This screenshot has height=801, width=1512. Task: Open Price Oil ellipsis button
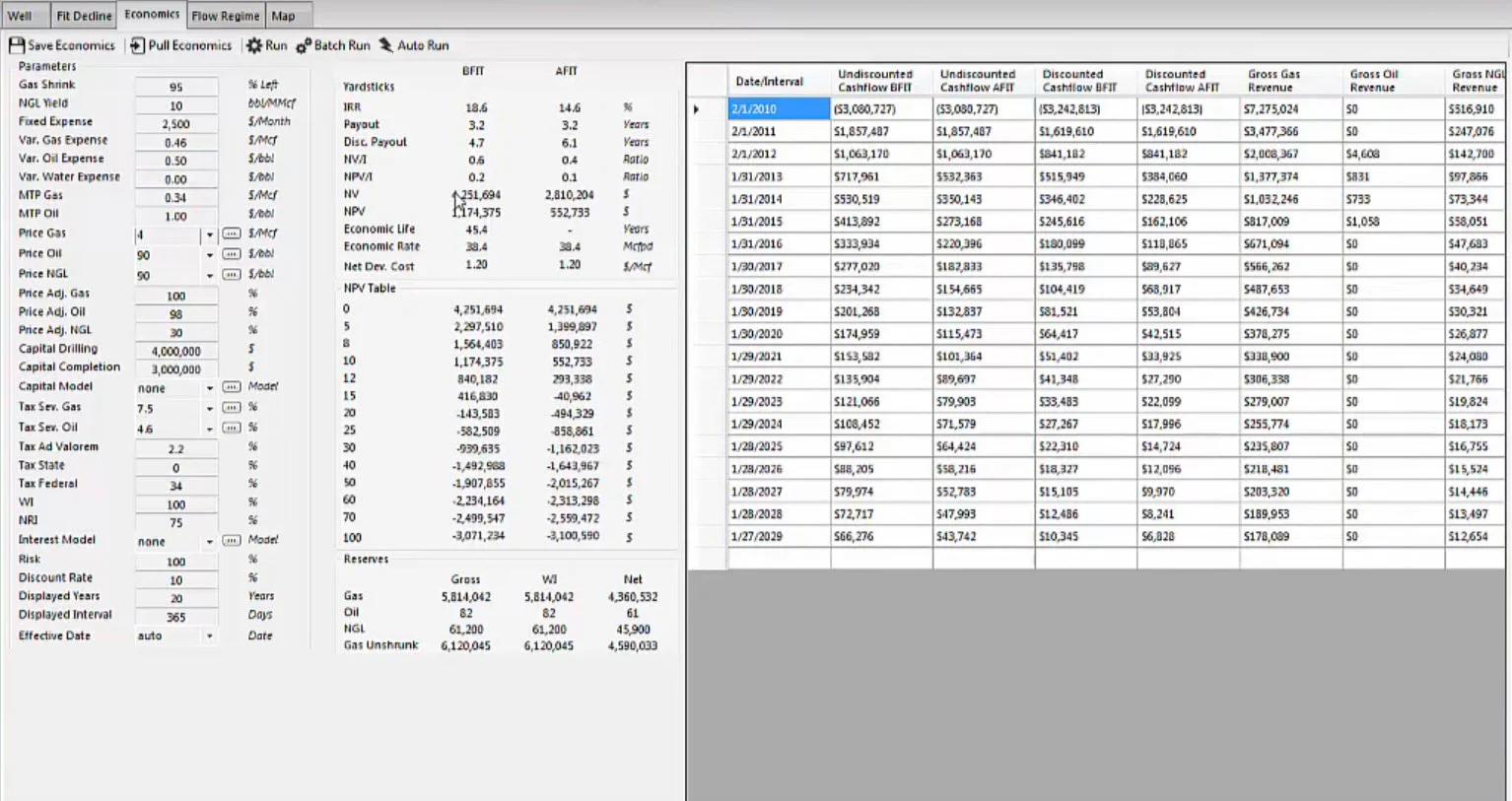(231, 254)
